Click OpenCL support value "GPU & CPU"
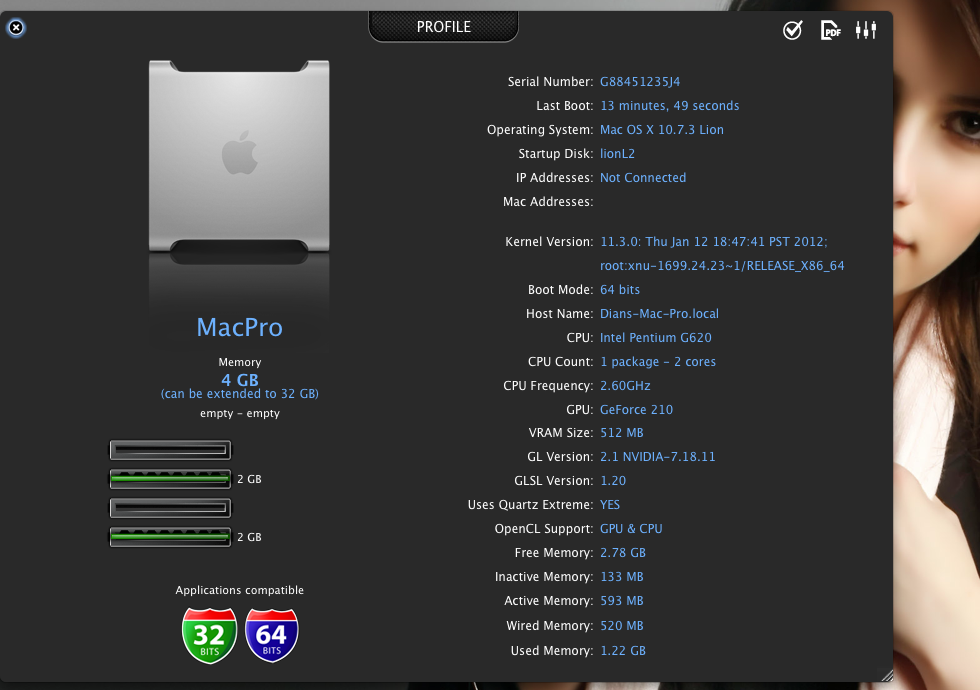The height and width of the screenshot is (690, 980). pos(631,529)
